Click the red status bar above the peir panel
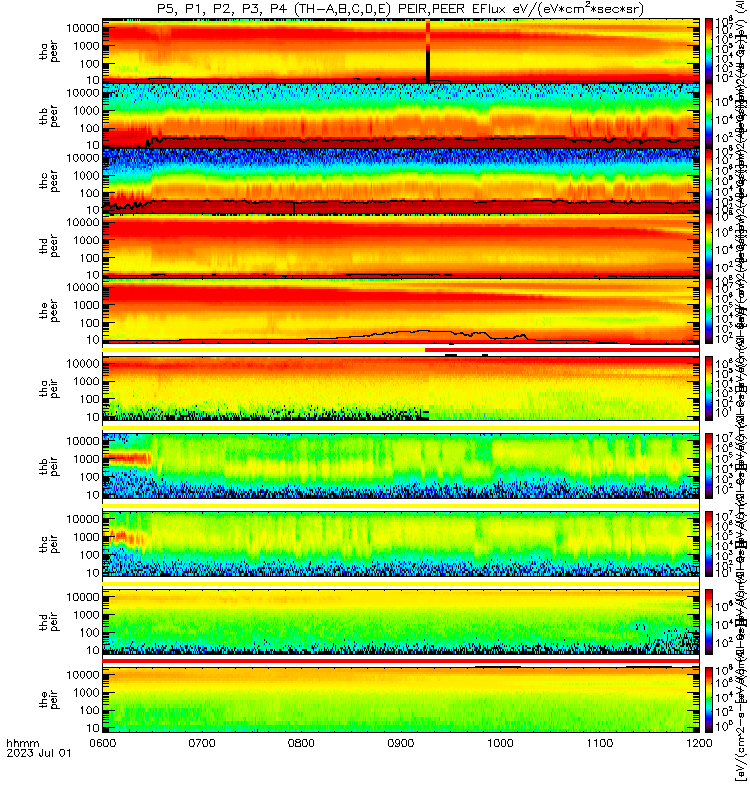Image resolution: width=750 pixels, height=800 pixels. (401, 661)
